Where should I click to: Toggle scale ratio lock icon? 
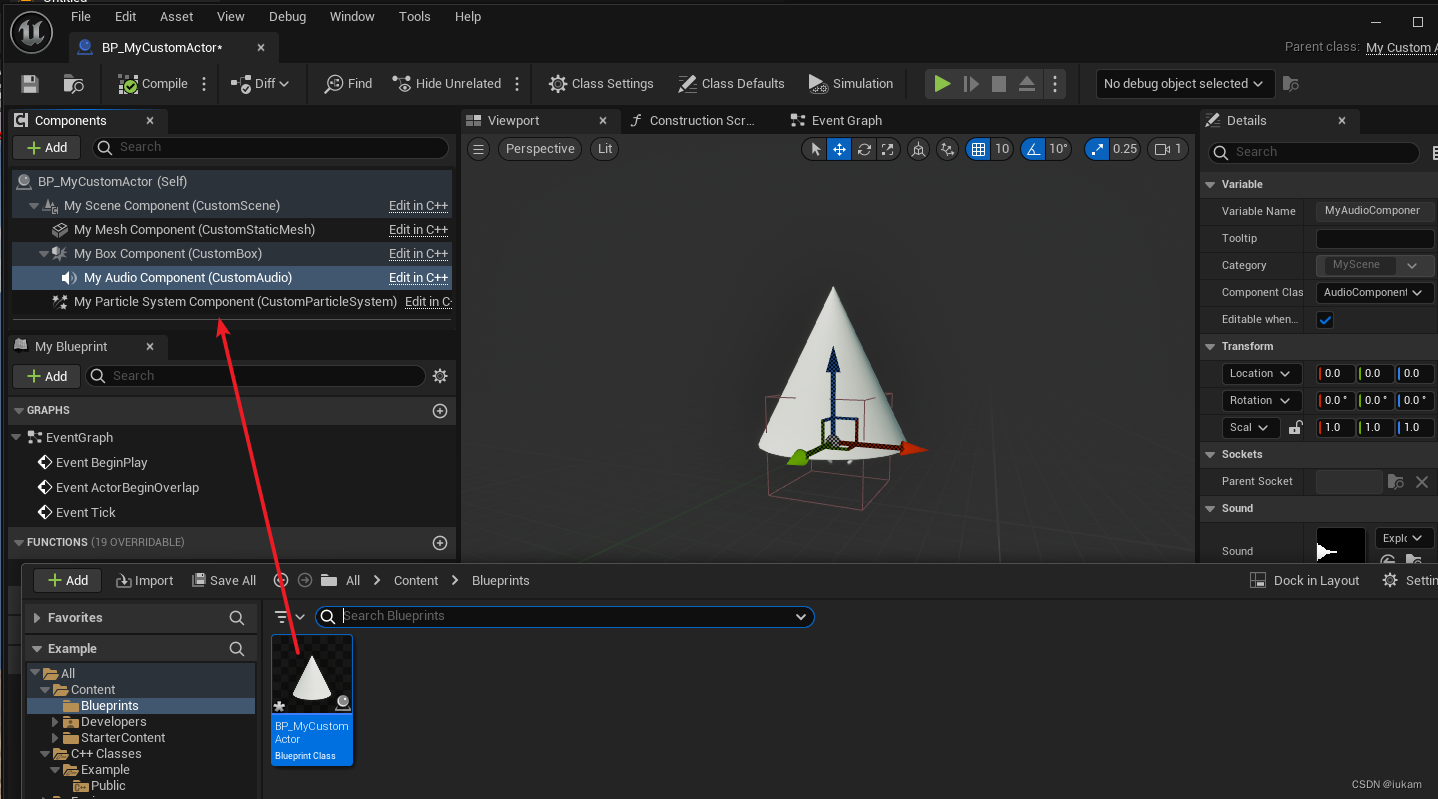[x=1296, y=428]
